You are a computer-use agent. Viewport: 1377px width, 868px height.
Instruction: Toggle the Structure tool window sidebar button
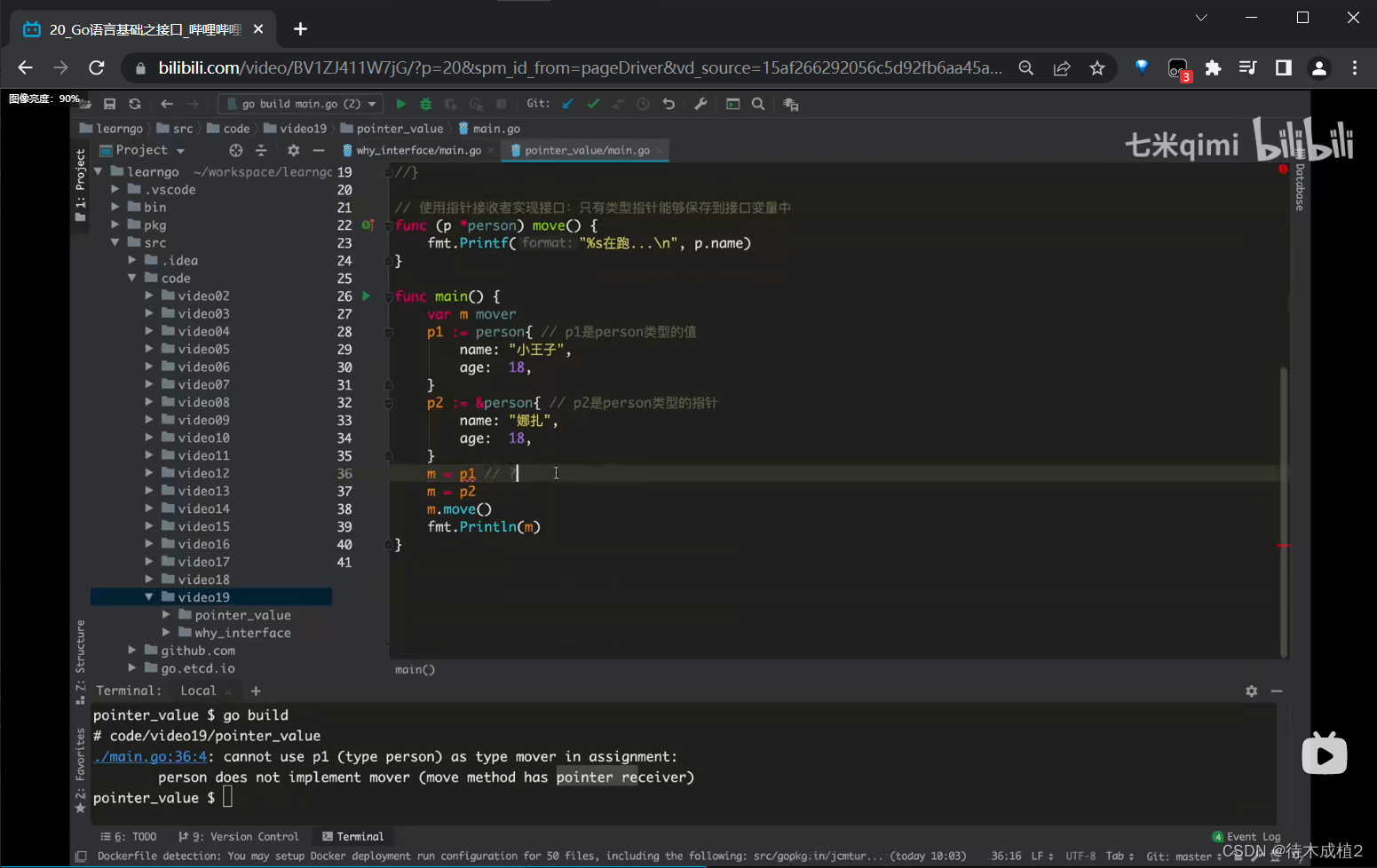point(81,661)
